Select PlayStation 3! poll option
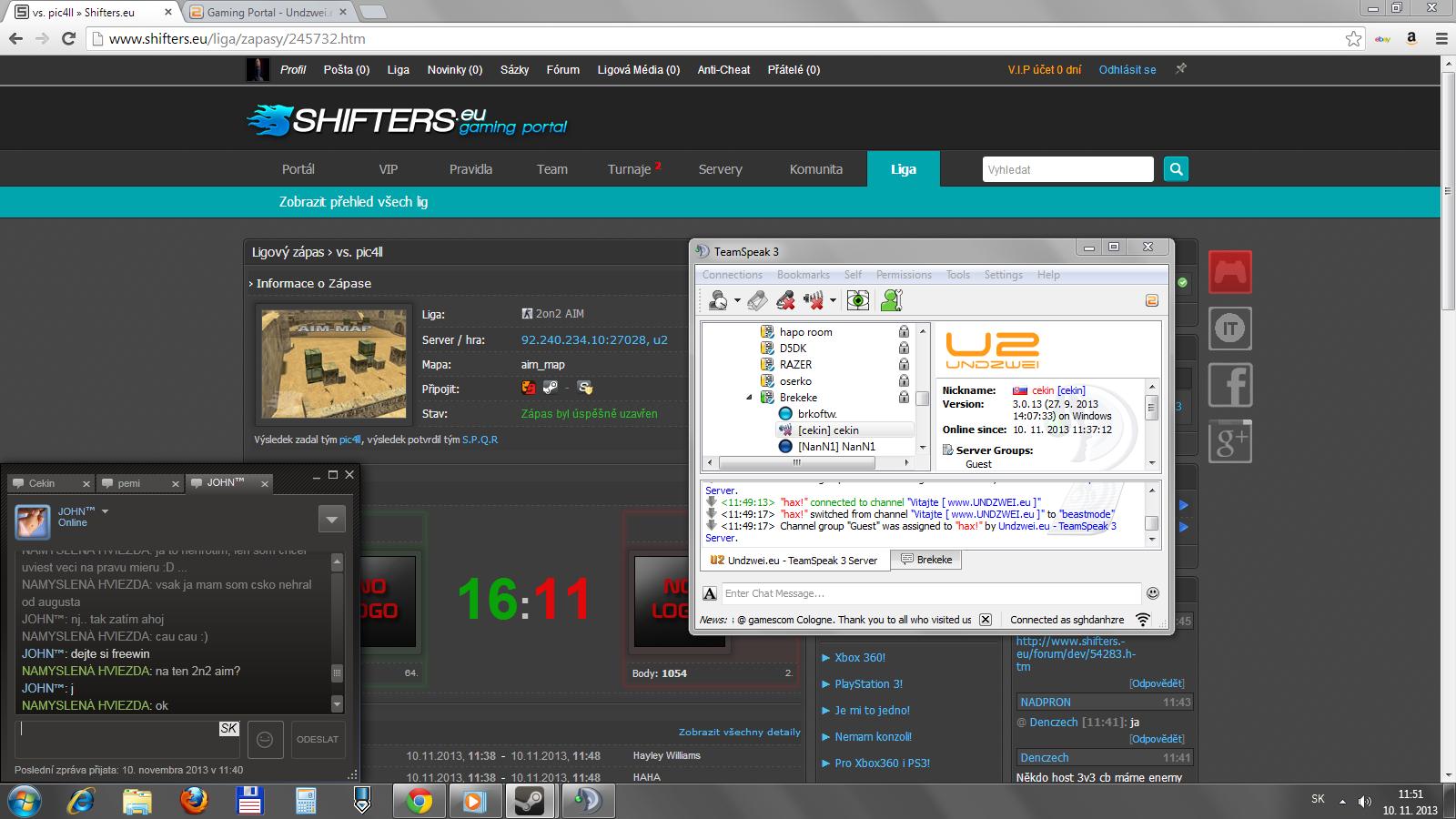Image resolution: width=1456 pixels, height=819 pixels. (868, 683)
